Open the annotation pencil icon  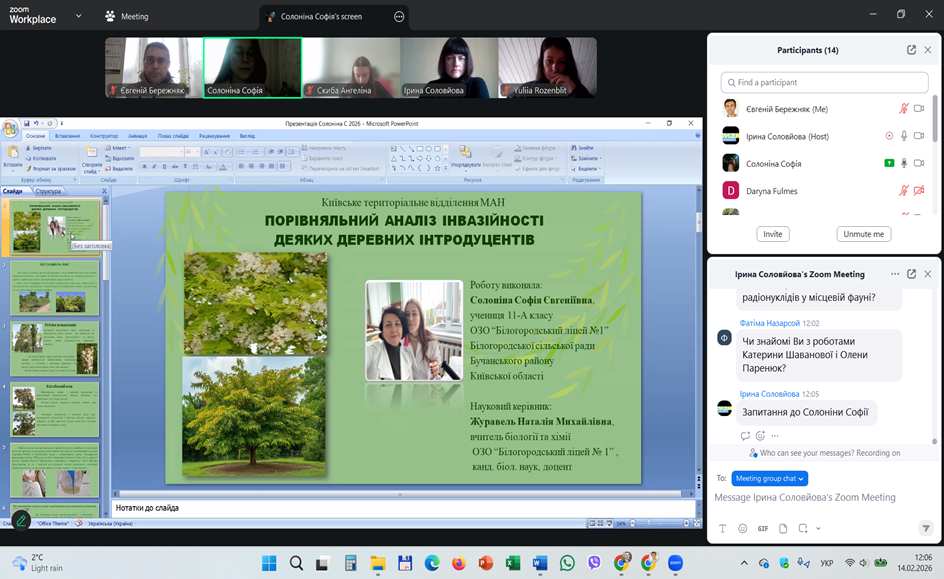tap(20, 520)
